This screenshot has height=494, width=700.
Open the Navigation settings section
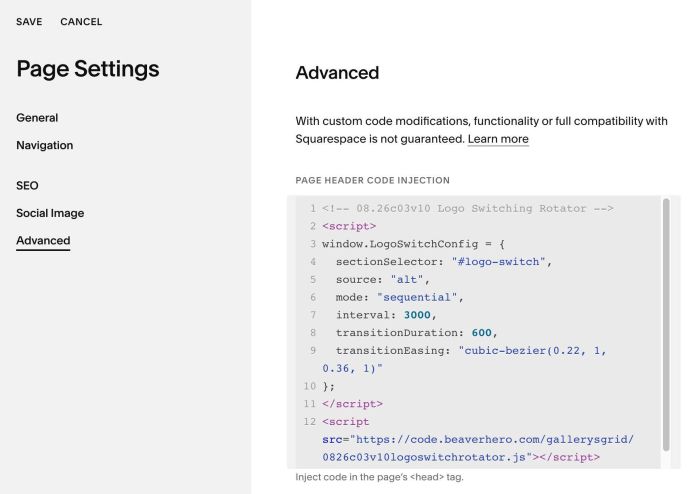[45, 145]
